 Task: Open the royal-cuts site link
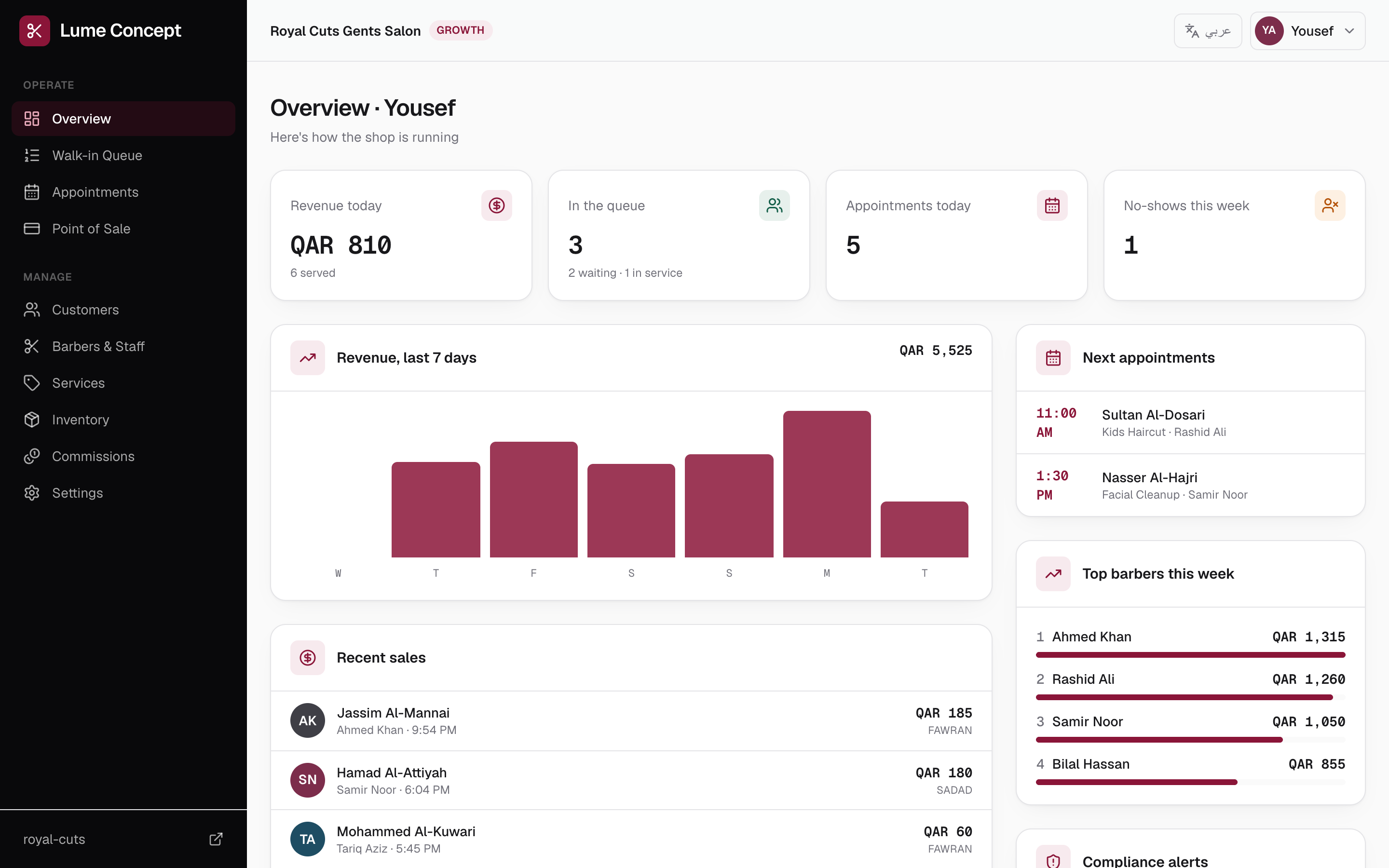click(x=123, y=839)
